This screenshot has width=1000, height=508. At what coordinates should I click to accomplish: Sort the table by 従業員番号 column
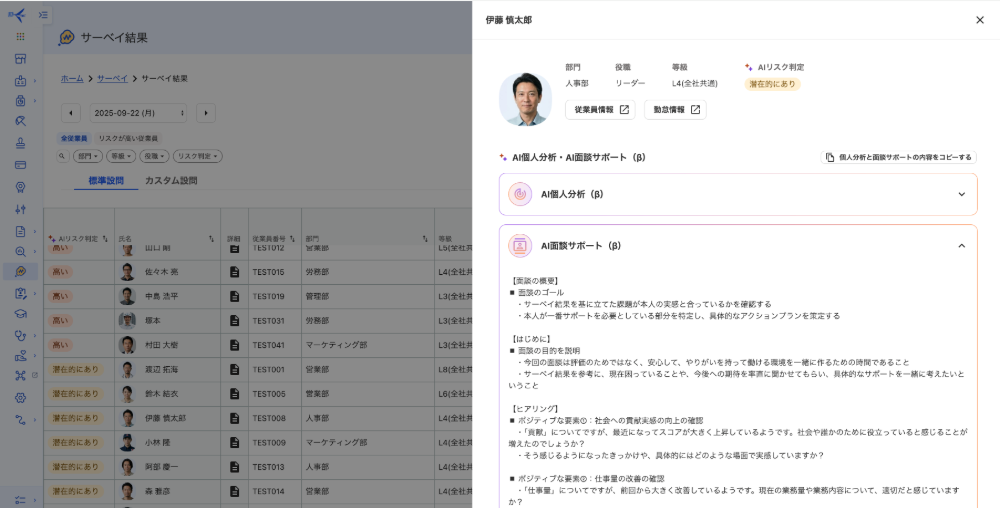[292, 239]
